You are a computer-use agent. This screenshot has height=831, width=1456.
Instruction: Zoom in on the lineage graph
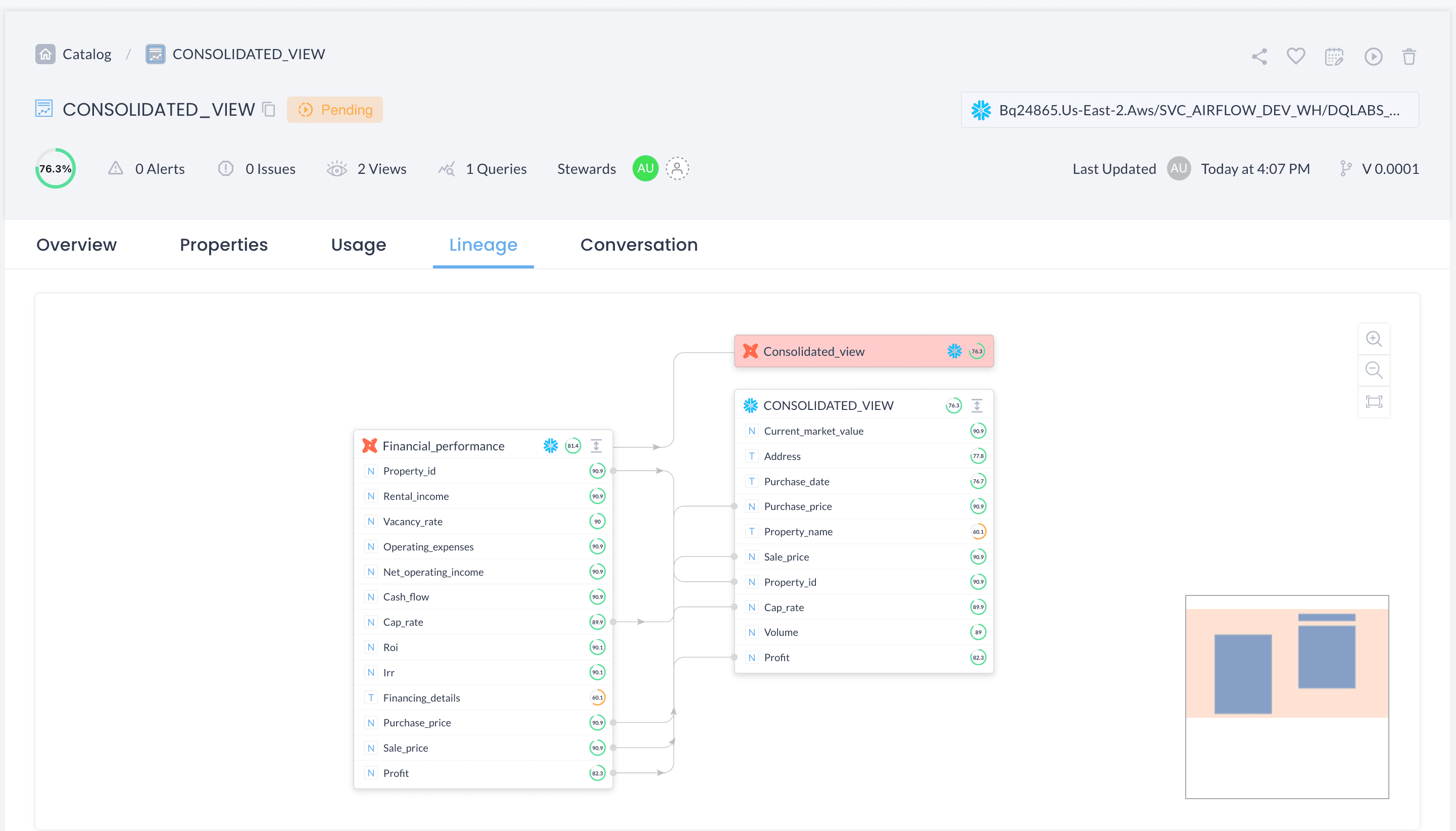click(x=1374, y=339)
